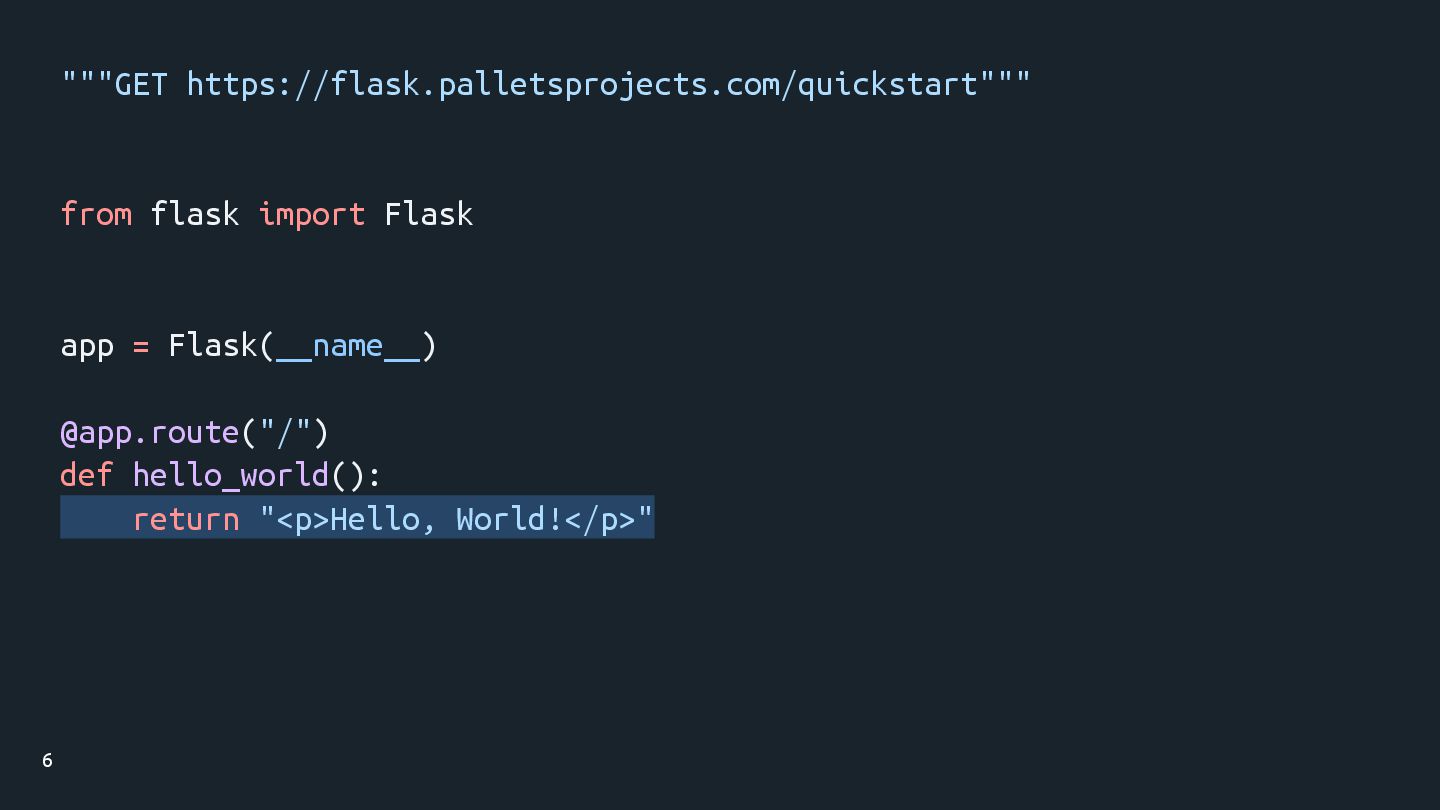Click the colon after hello_world()
This screenshot has width=1440, height=810.
point(374,476)
